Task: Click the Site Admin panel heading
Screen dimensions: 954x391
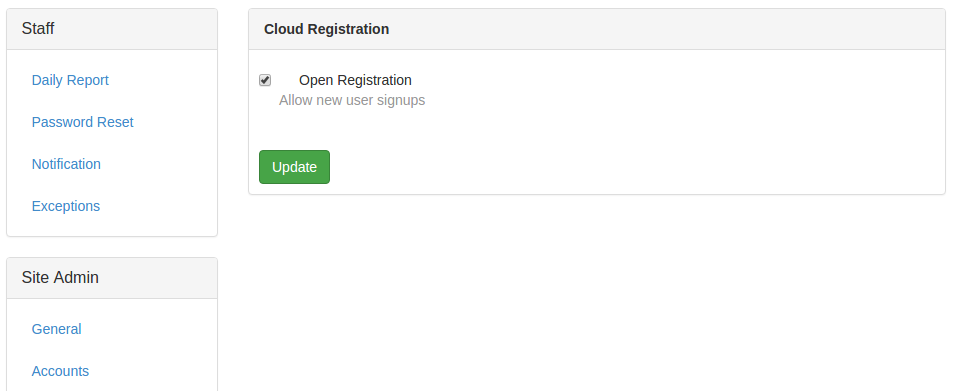Action: pyautogui.click(x=60, y=278)
